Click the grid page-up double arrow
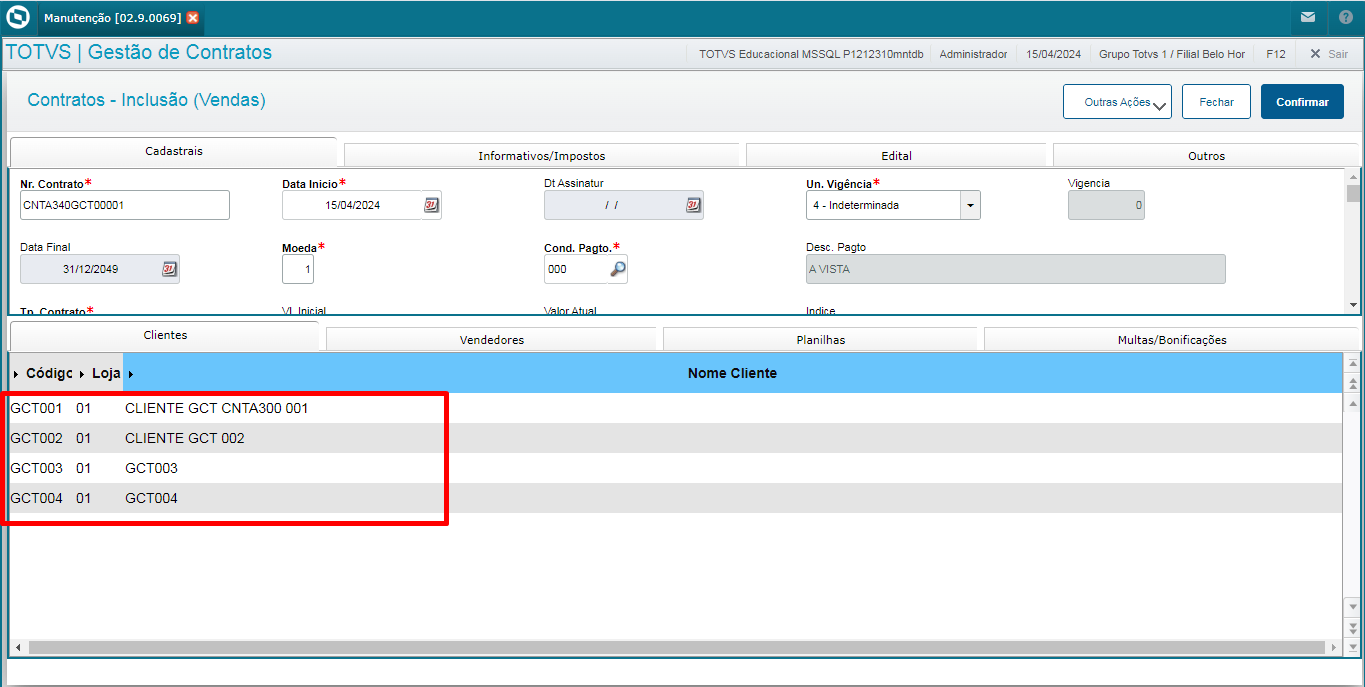 (1353, 383)
